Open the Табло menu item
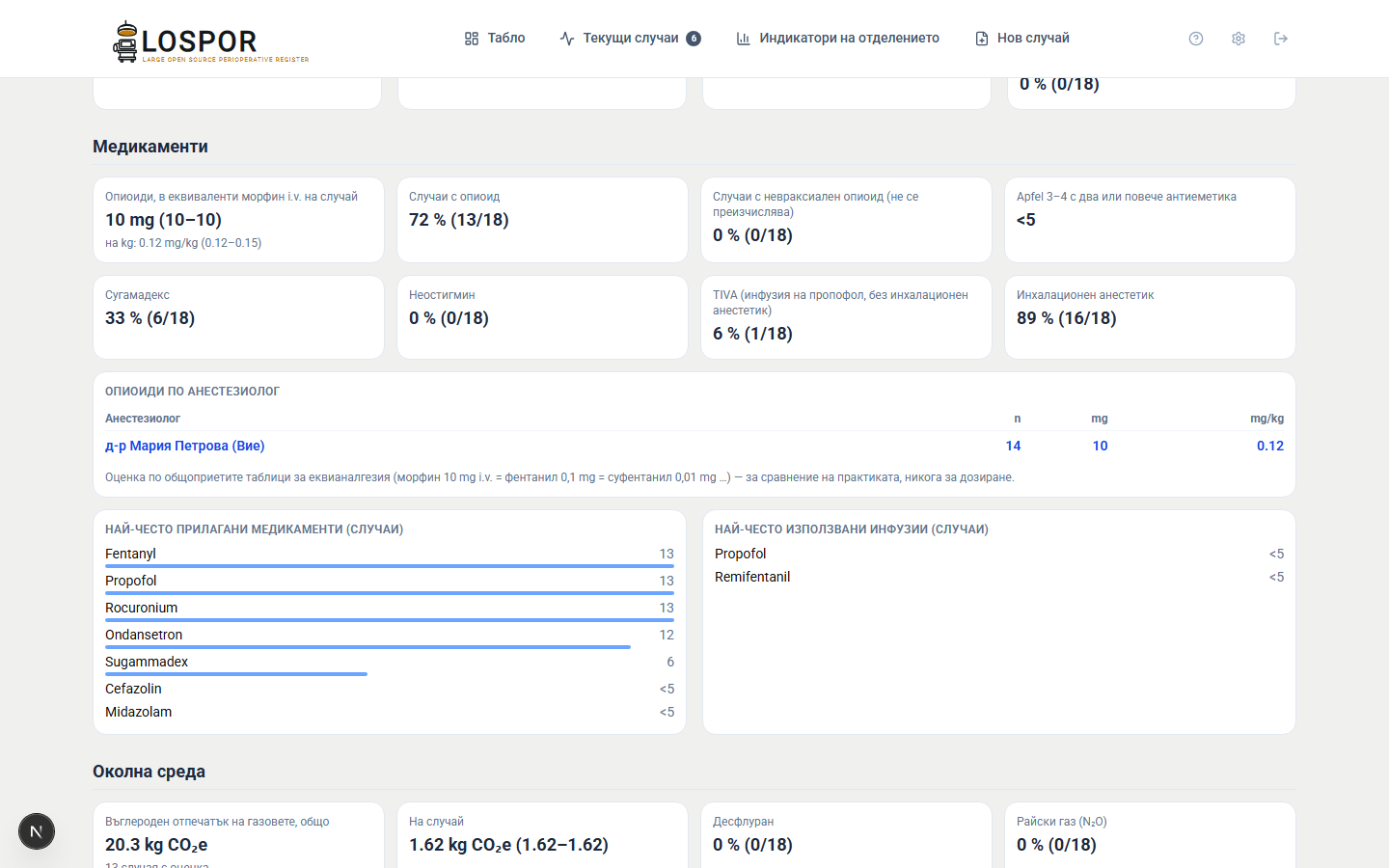This screenshot has height=868, width=1389. (x=495, y=39)
